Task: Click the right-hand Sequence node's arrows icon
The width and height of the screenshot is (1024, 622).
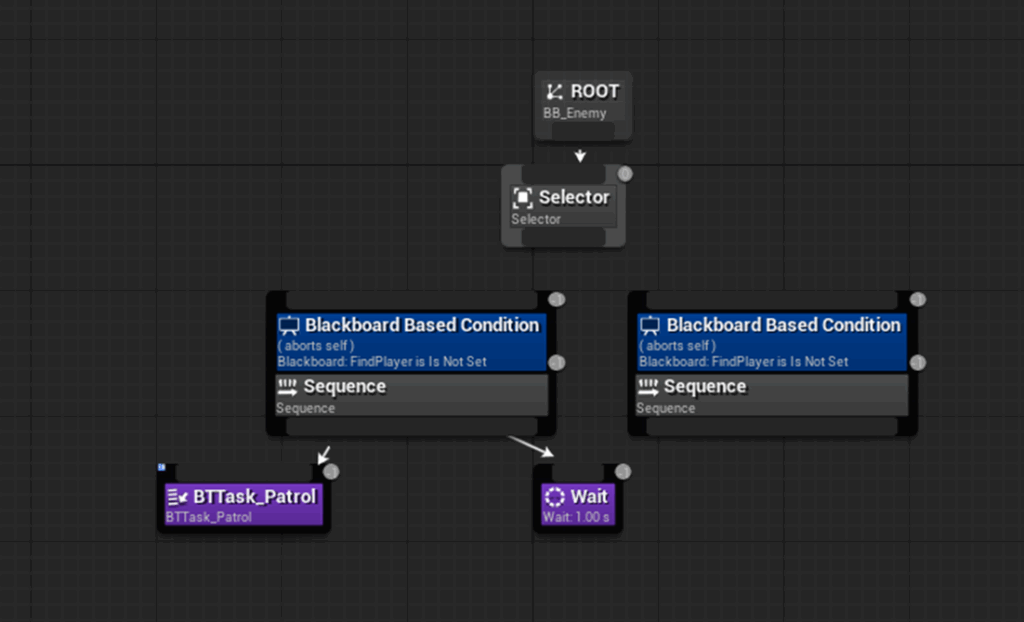Action: [x=649, y=387]
